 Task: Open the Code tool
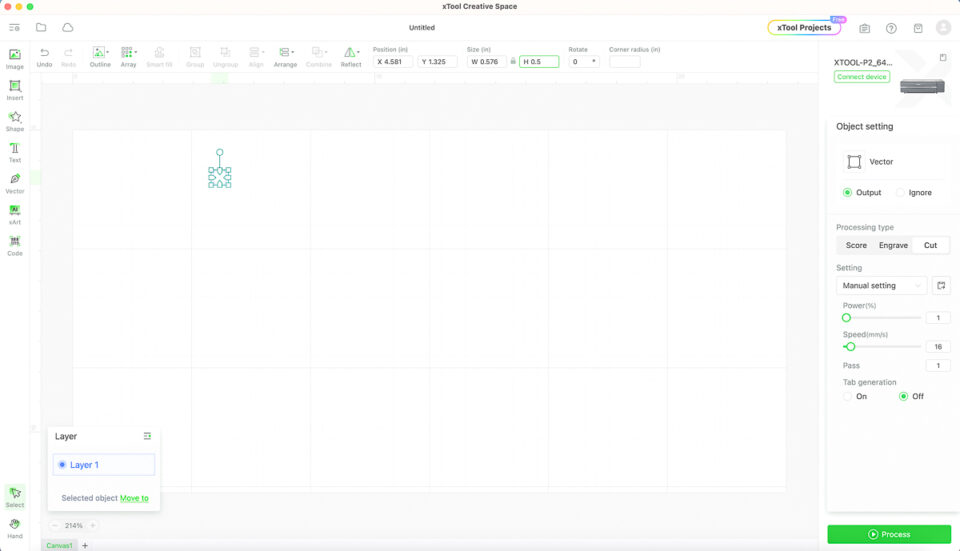click(x=14, y=244)
